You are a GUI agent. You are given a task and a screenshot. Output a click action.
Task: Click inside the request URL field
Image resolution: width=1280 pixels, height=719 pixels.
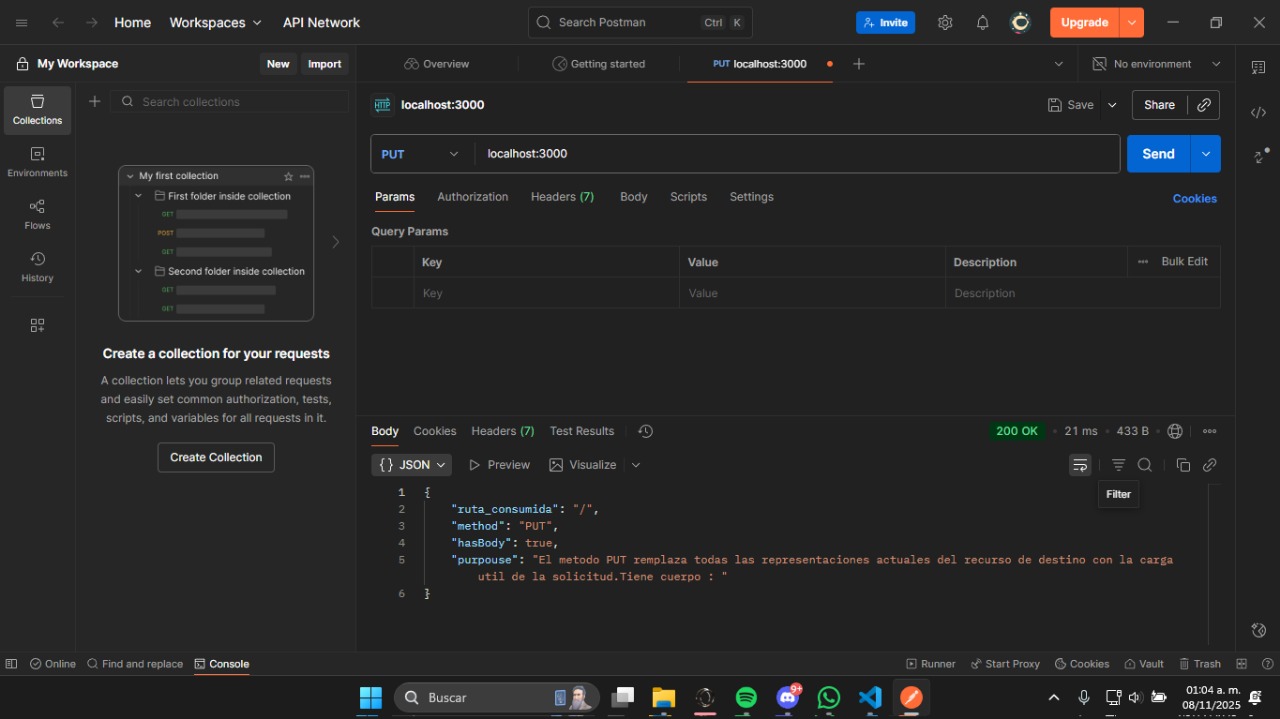point(700,154)
